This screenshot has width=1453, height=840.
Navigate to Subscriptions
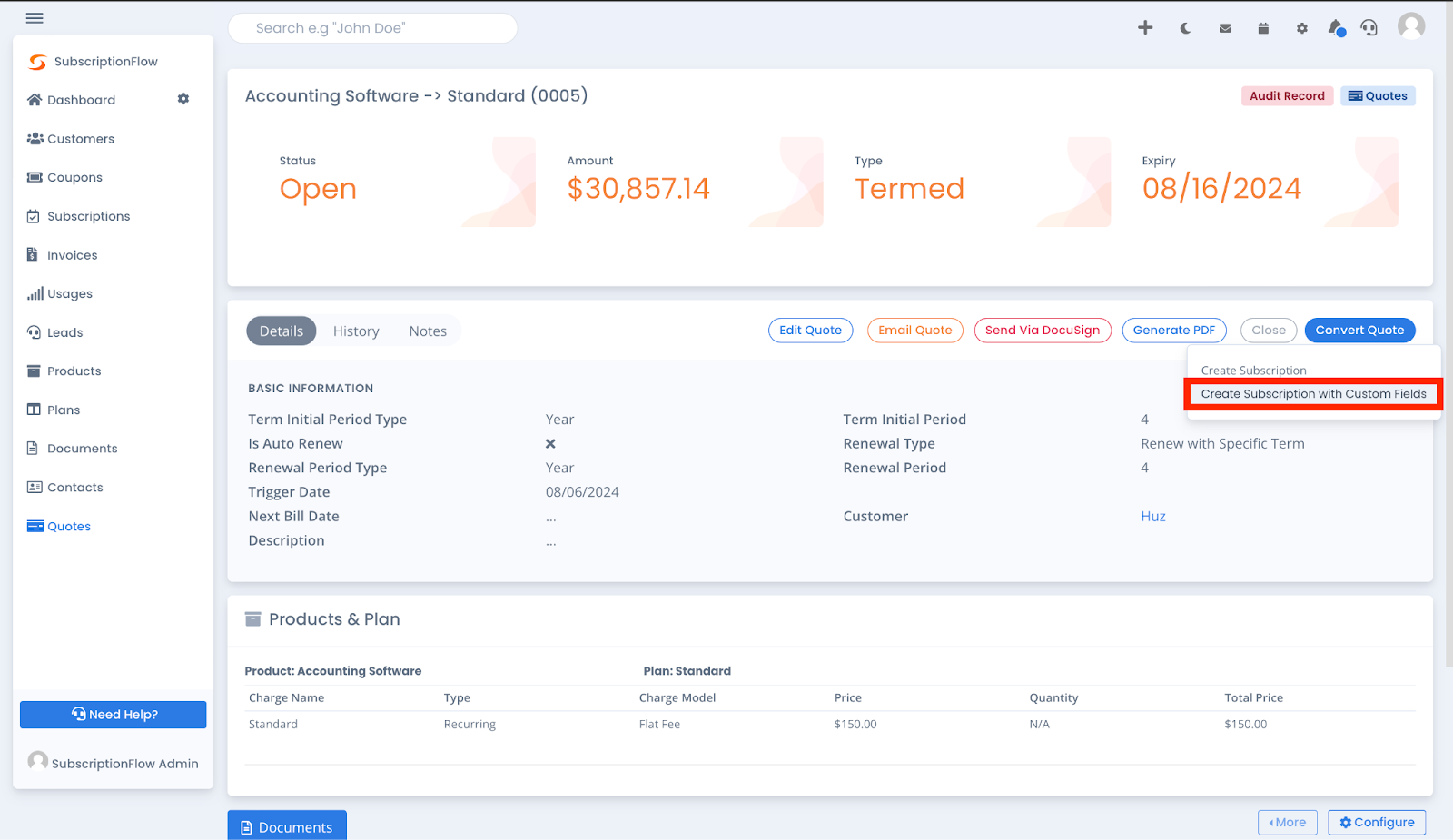(79, 216)
